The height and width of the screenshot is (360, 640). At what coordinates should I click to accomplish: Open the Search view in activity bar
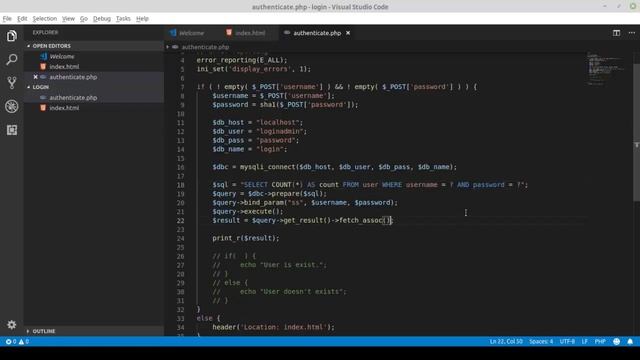click(x=11, y=60)
